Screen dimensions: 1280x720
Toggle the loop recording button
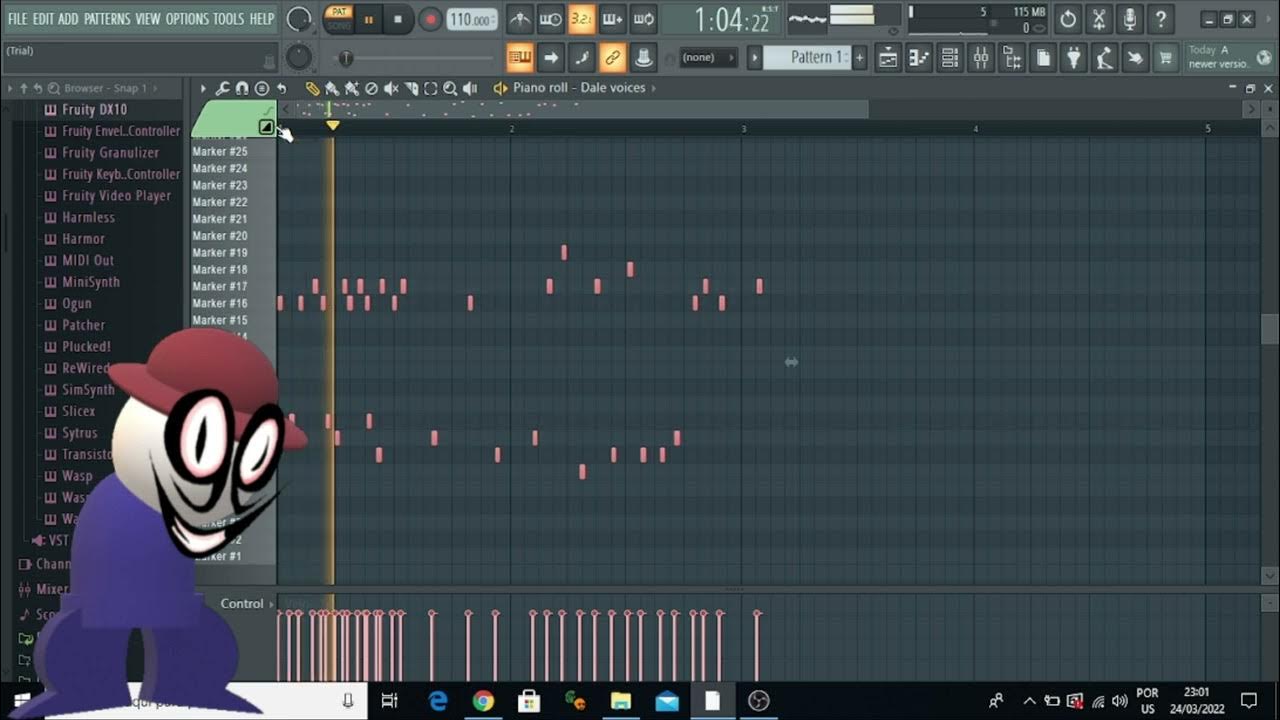click(x=644, y=19)
